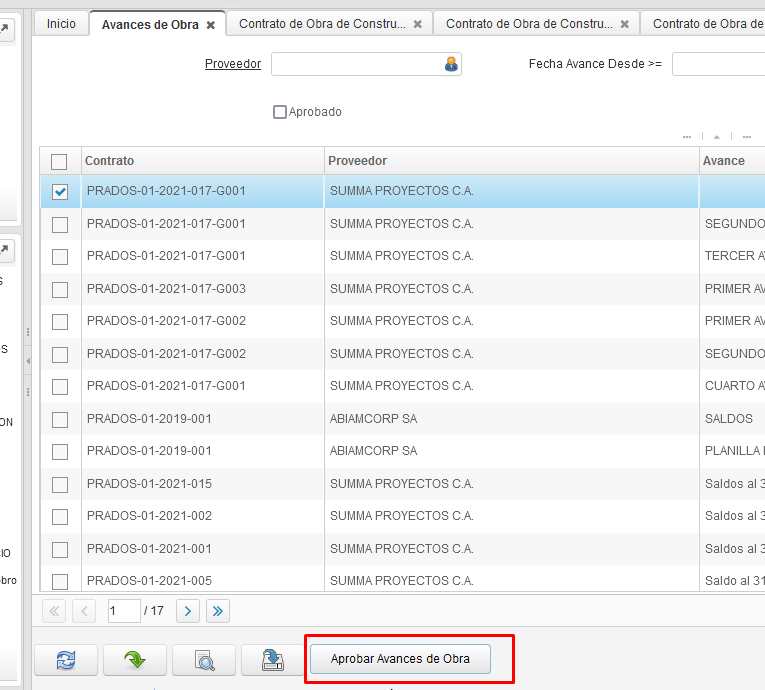Focus the page number input field
This screenshot has width=765, height=690.
click(x=123, y=610)
